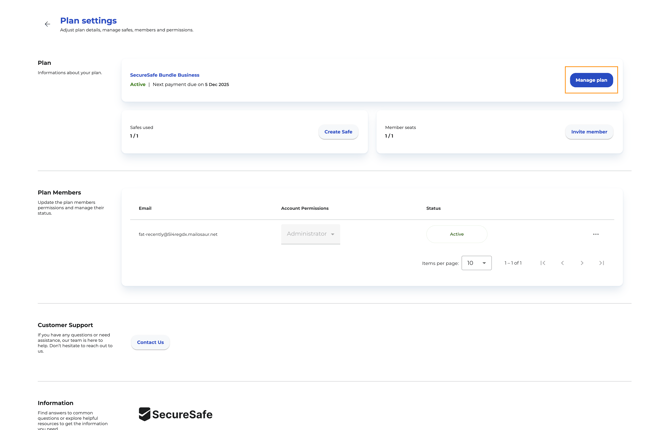Image resolution: width=670 pixels, height=430 pixels.
Task: Open the row options three-dot menu
Action: pos(596,234)
